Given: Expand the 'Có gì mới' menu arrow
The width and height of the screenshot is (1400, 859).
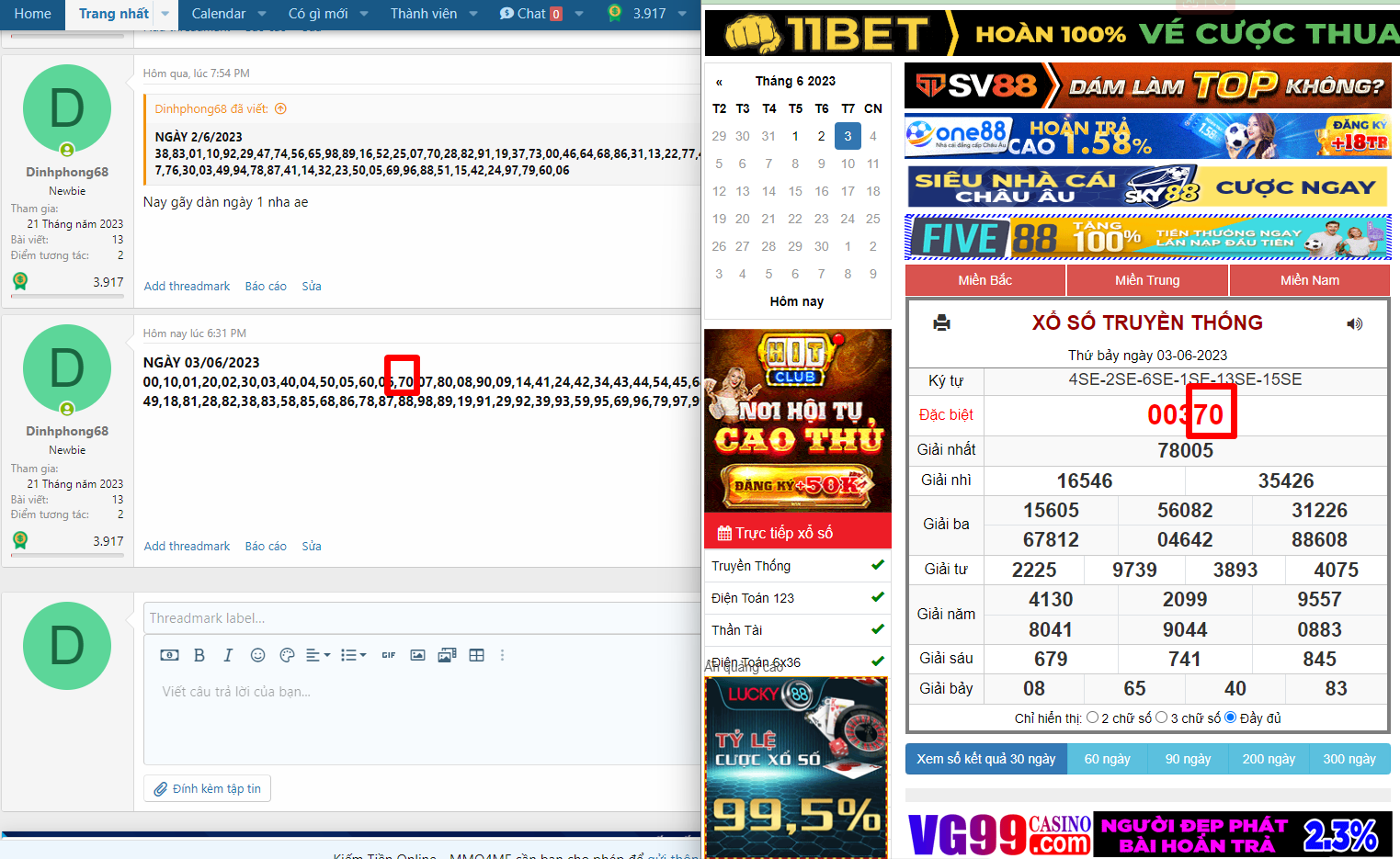Looking at the screenshot, I should 364,14.
